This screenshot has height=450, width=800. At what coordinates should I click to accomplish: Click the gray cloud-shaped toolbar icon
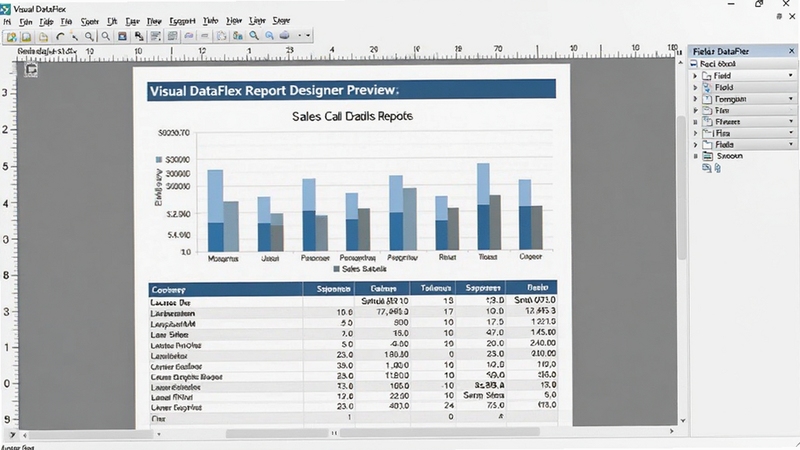click(285, 36)
